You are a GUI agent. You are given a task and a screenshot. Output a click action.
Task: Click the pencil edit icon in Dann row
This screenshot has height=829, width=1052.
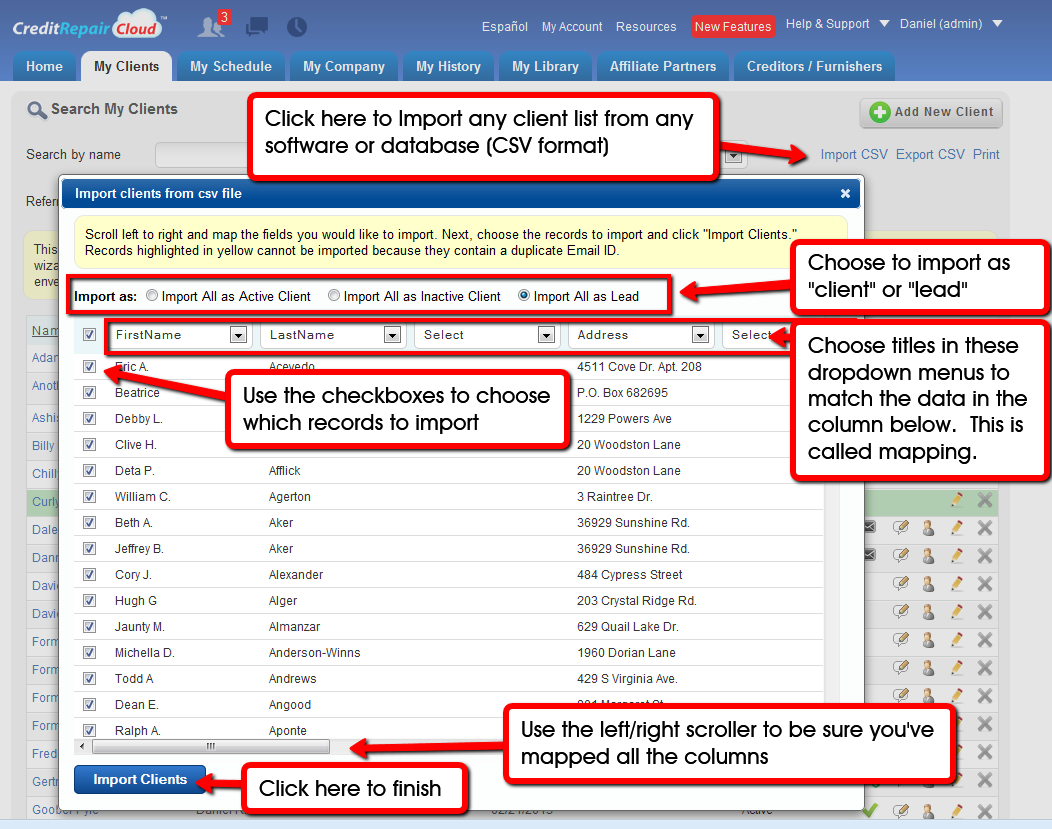[957, 555]
